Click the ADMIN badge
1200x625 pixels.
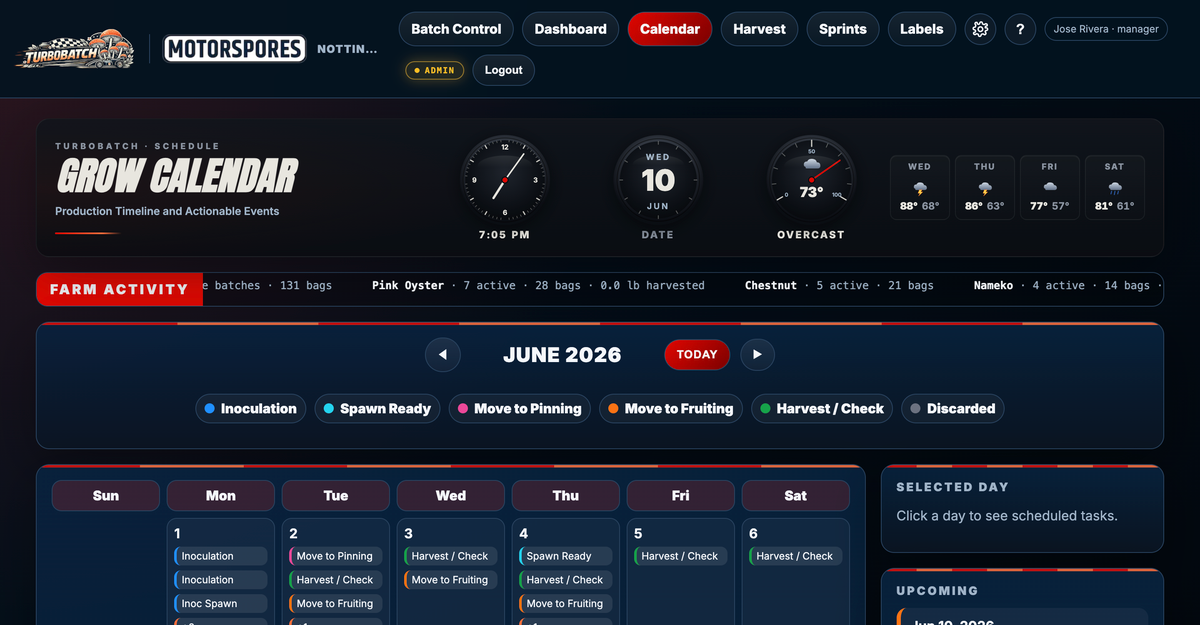pyautogui.click(x=434, y=70)
